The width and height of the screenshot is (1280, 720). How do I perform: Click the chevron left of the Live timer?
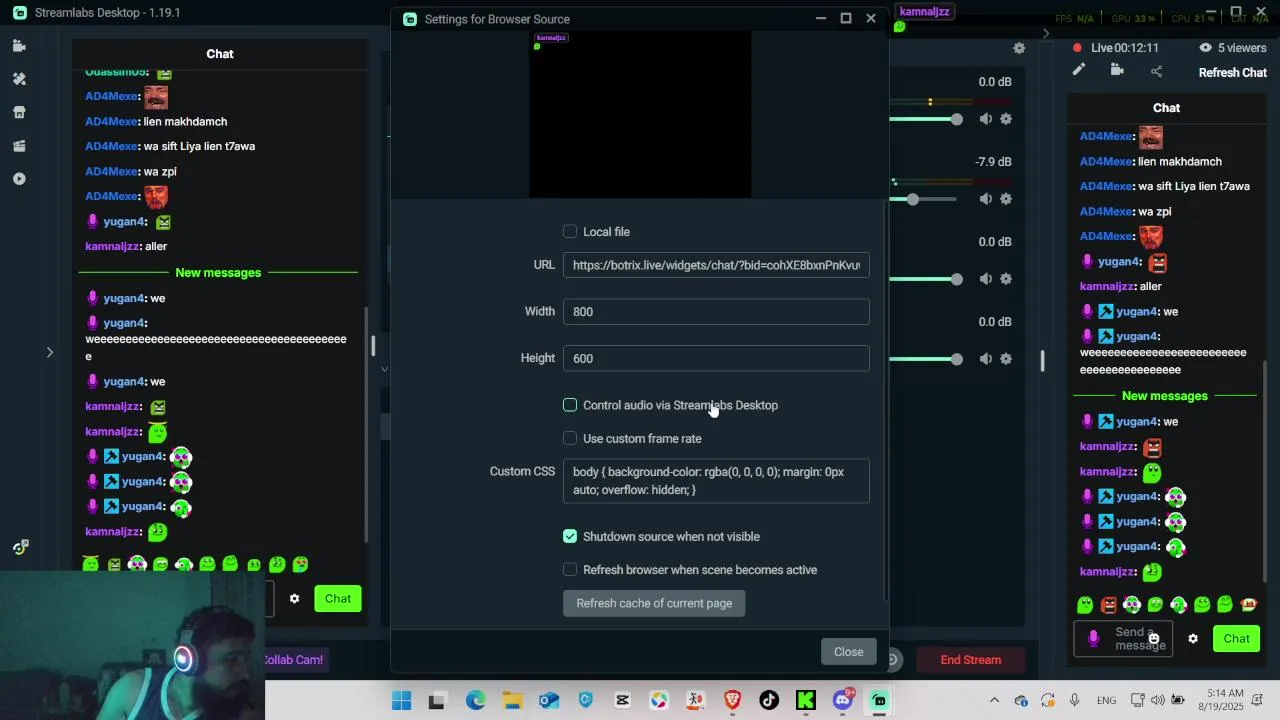pyautogui.click(x=1046, y=33)
